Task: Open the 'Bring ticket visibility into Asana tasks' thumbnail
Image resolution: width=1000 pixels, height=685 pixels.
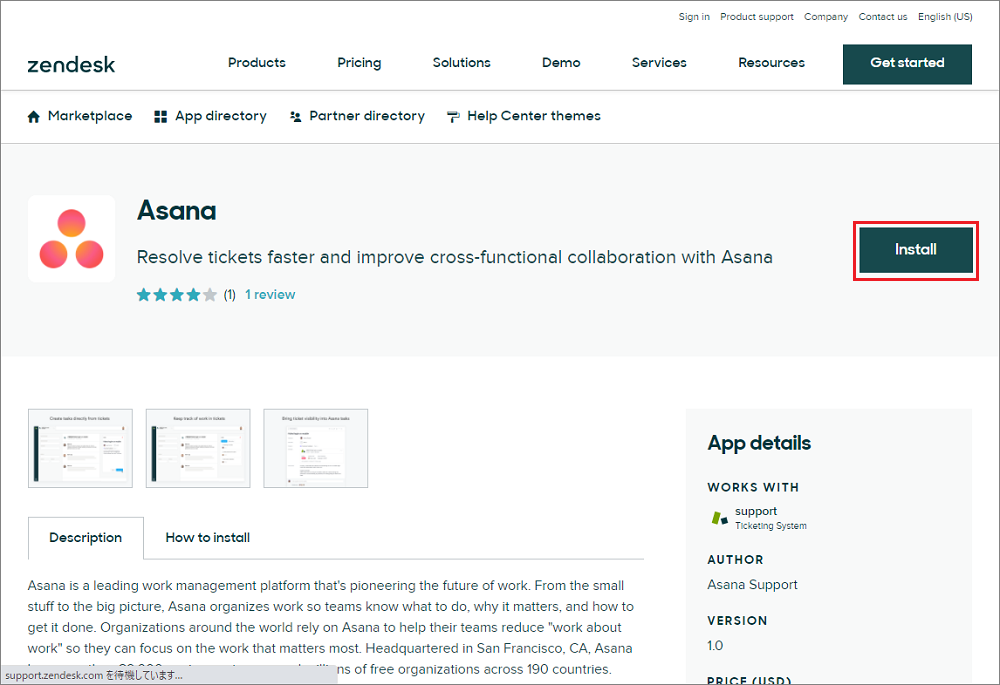Action: pyautogui.click(x=316, y=448)
